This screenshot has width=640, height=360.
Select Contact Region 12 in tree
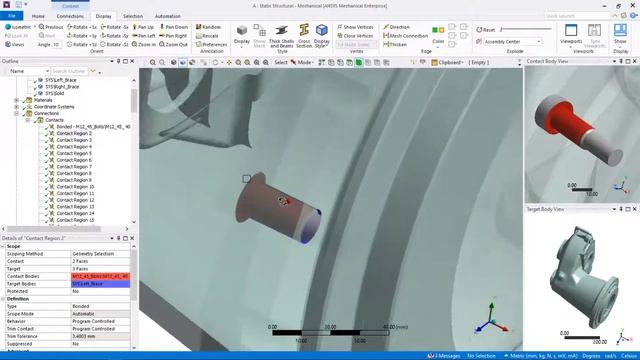75,200
